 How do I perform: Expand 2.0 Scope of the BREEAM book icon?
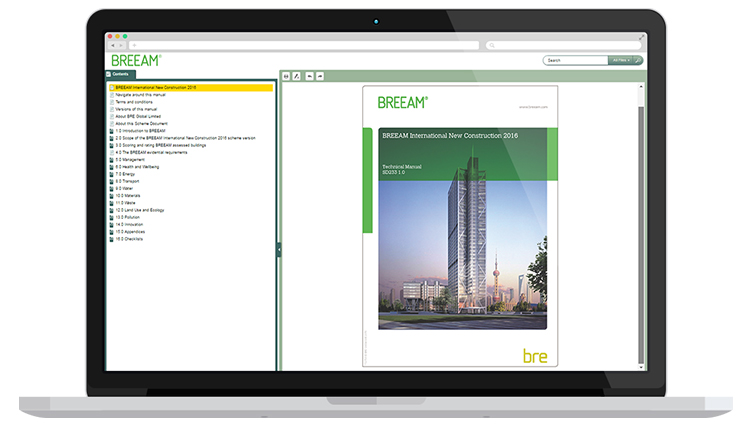[x=112, y=138]
